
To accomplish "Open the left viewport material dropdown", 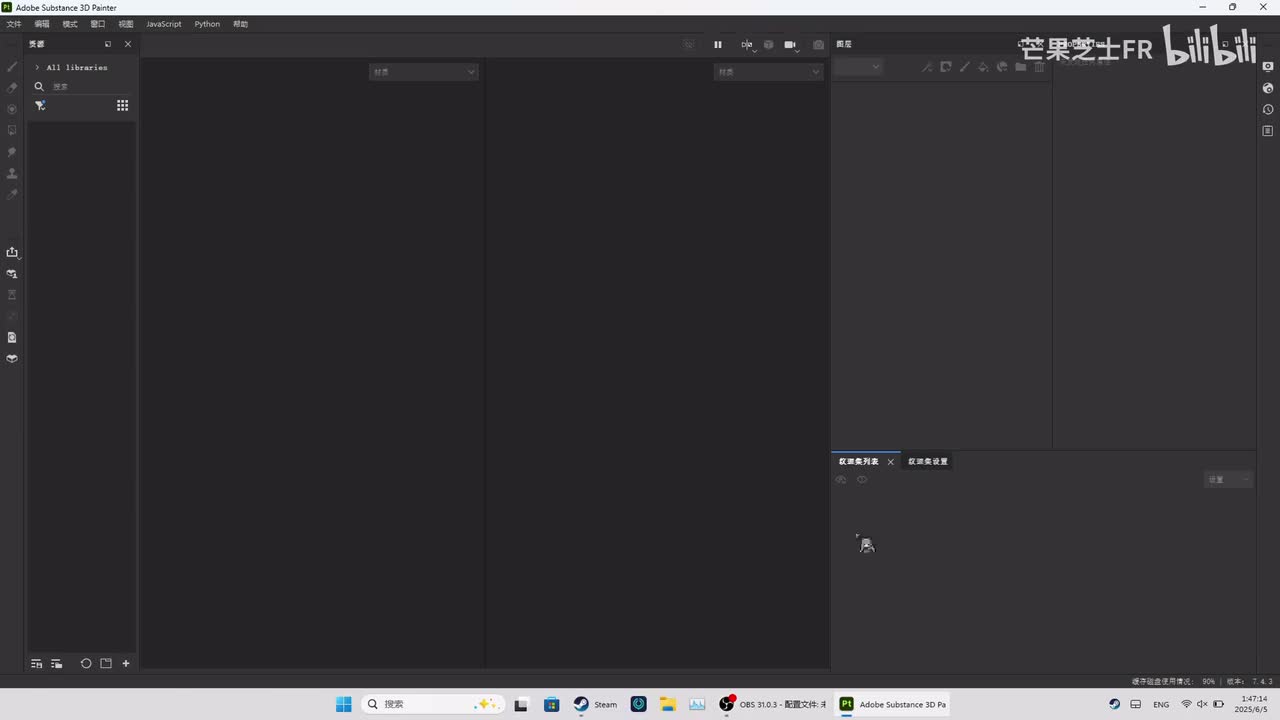I will point(424,72).
